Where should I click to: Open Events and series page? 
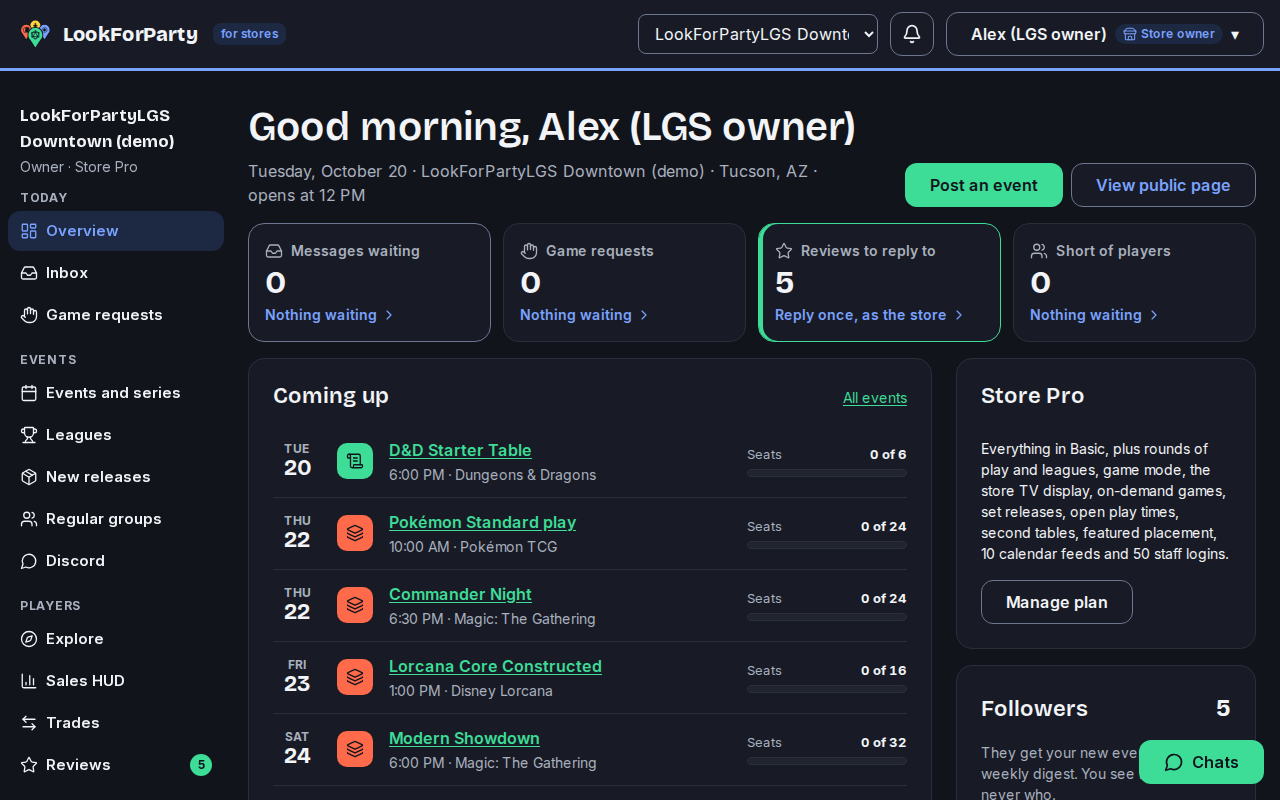[x=116, y=393]
